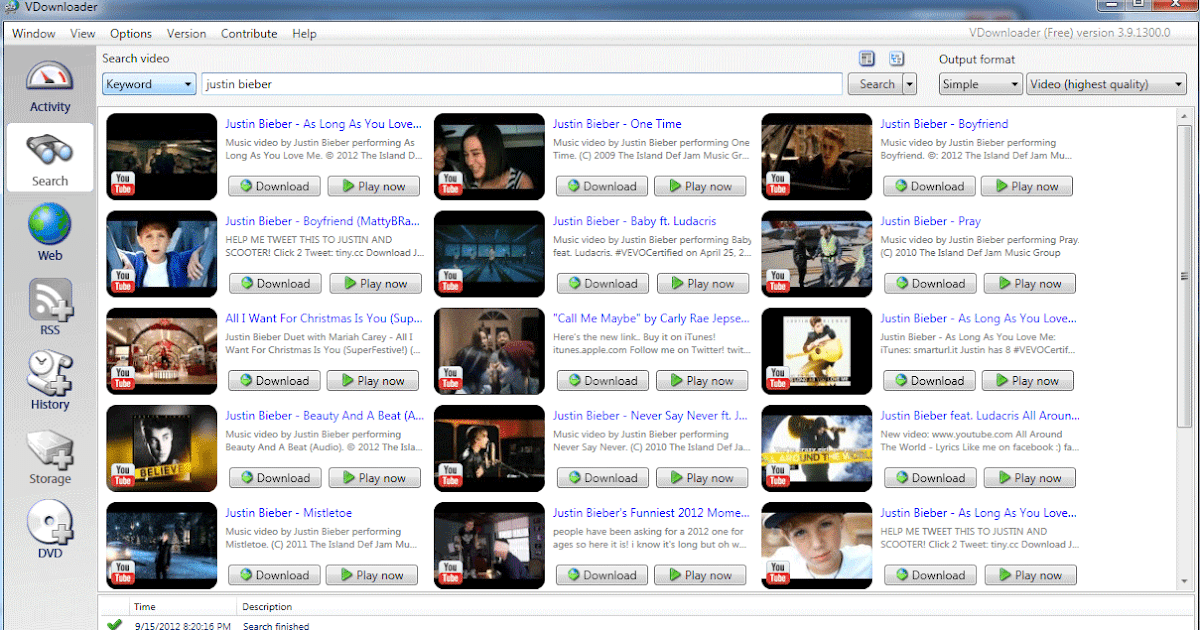Click the All I Want For Christmas thumbnail
The image size is (1200, 630).
pos(161,350)
